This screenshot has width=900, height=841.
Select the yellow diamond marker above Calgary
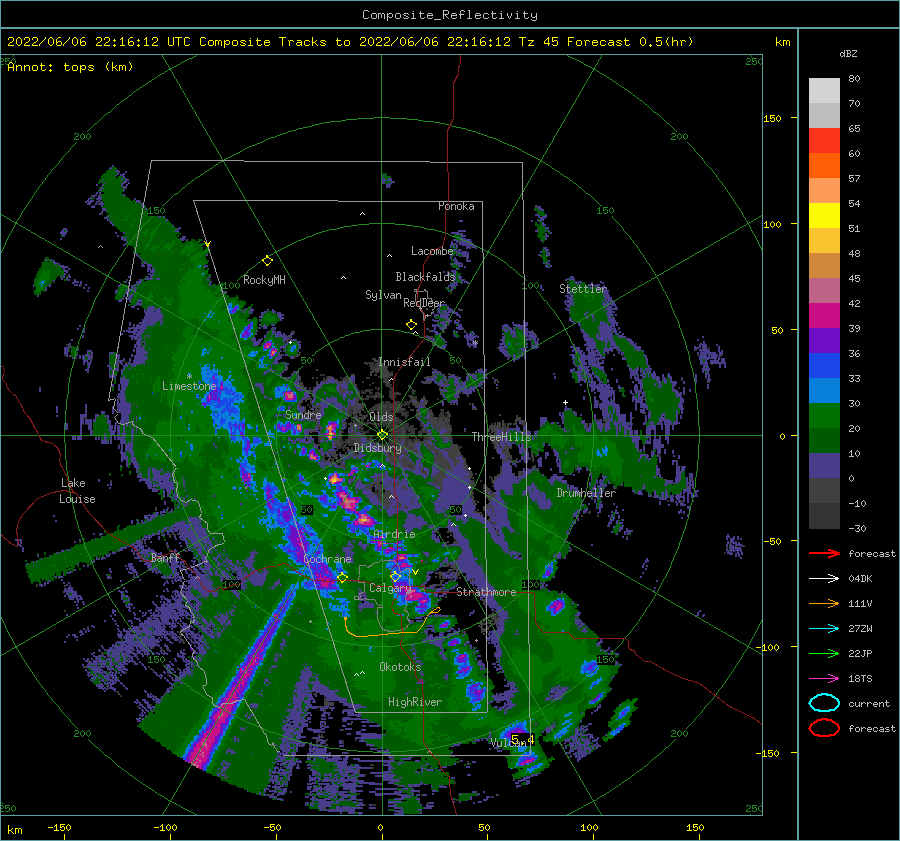point(395,576)
